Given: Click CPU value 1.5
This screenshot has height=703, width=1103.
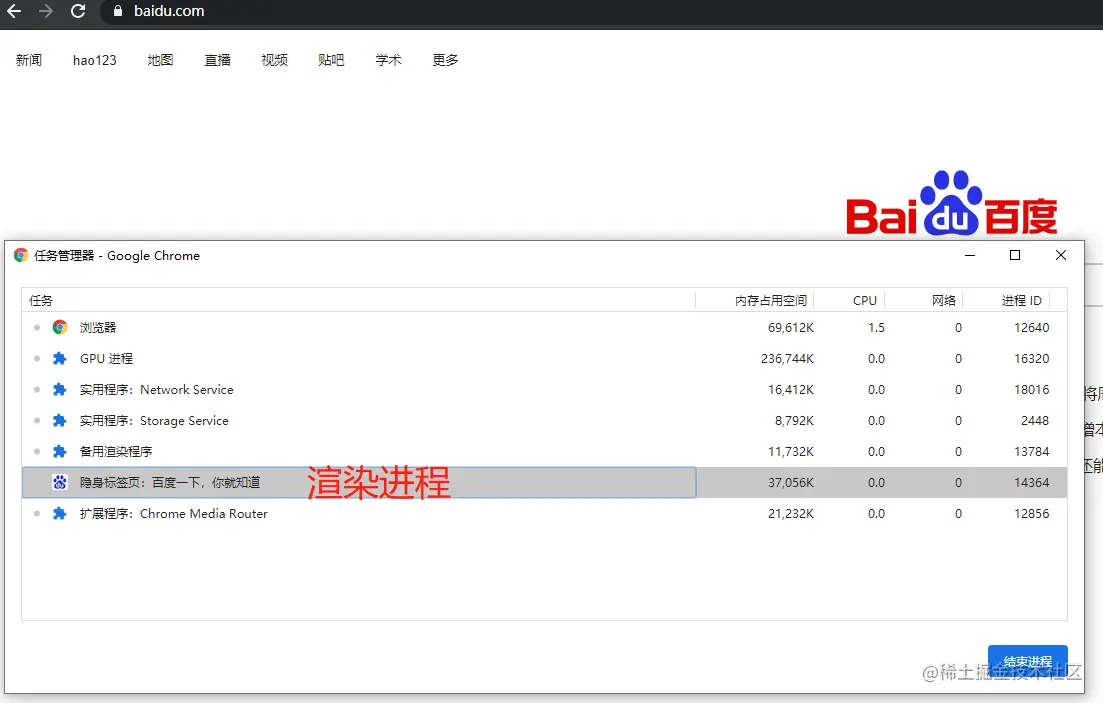Looking at the screenshot, I should pos(876,327).
